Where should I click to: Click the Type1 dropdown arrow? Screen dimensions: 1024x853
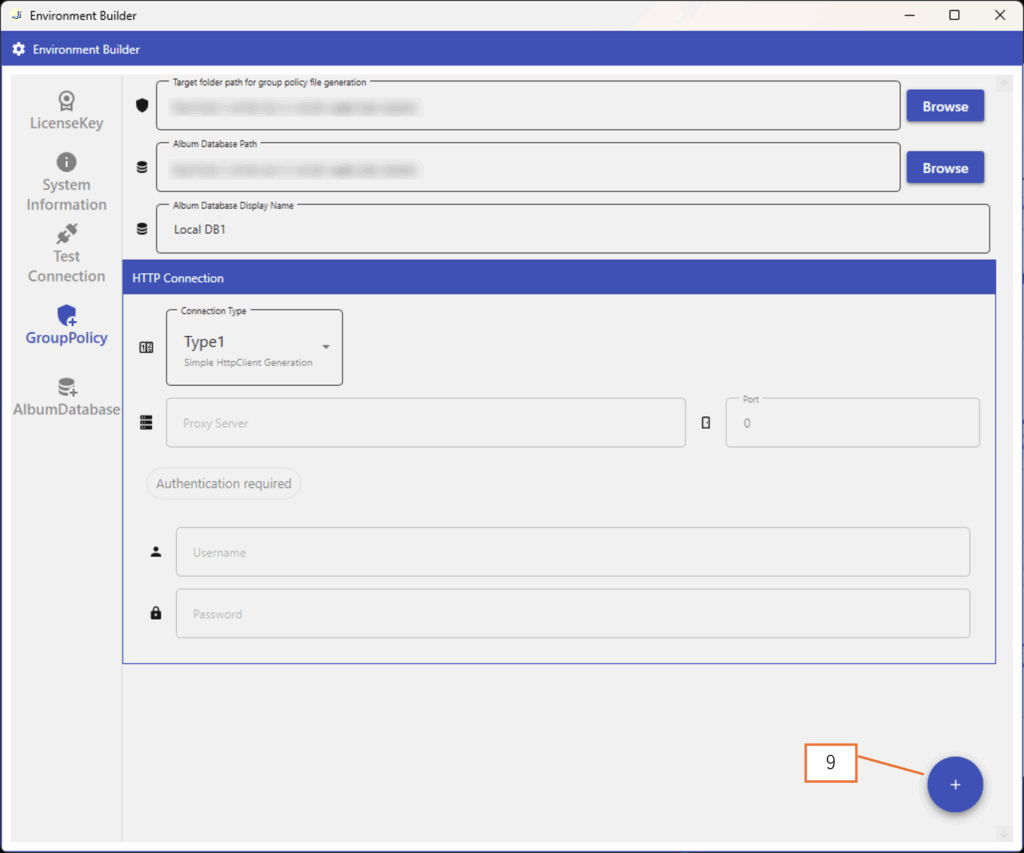point(326,347)
